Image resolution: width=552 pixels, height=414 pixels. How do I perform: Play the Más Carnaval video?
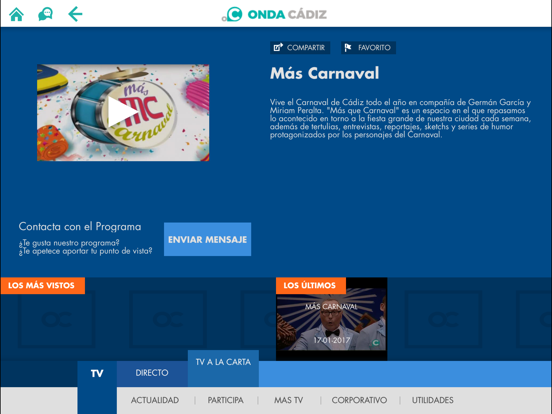[x=123, y=112]
